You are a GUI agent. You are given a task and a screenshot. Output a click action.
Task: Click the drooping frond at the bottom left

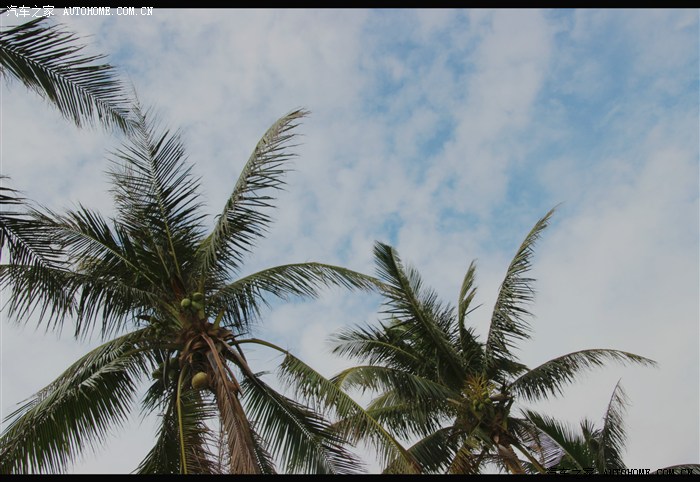(x=60, y=410)
